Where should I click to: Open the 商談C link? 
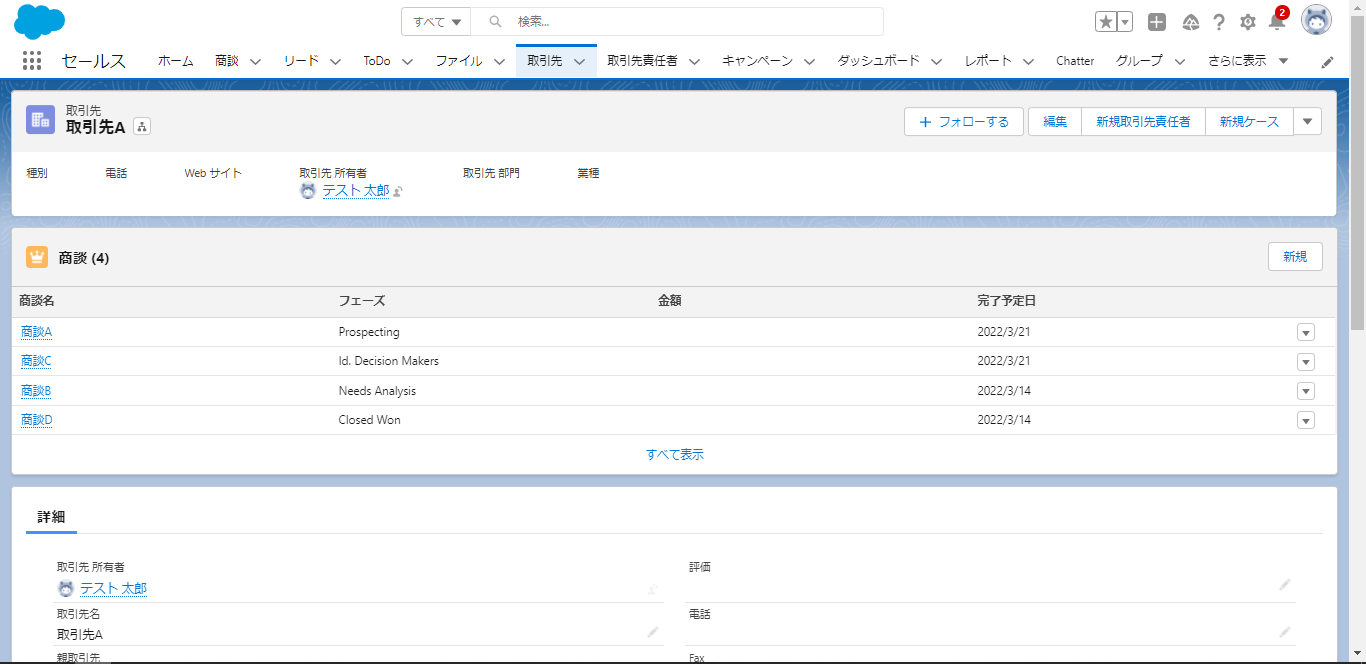coord(36,361)
